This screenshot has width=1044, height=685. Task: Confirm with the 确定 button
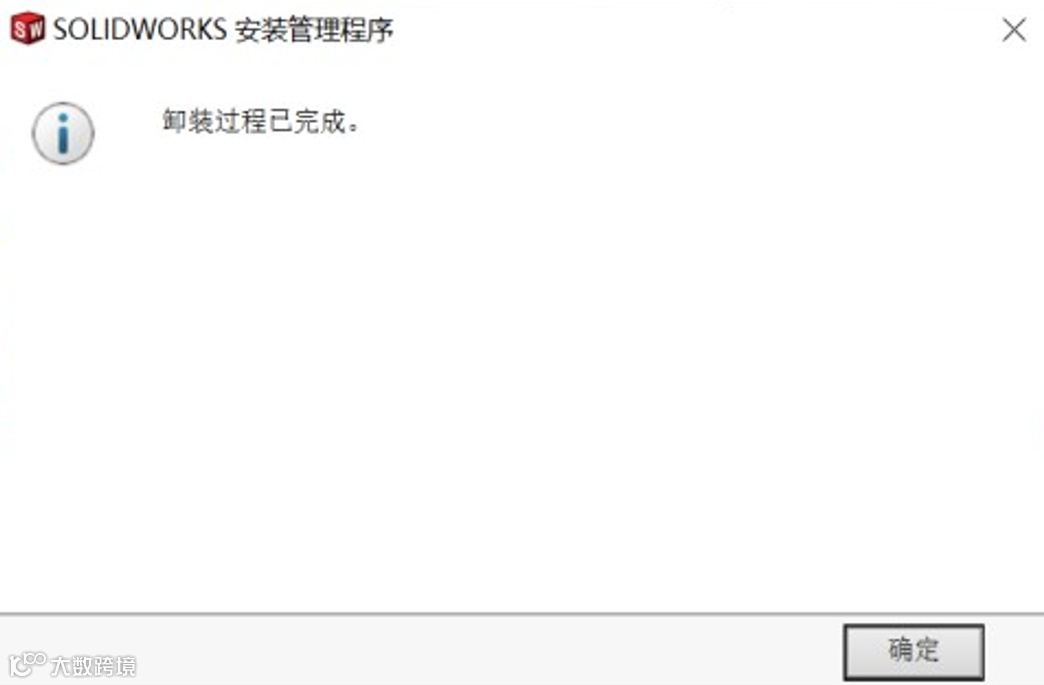pyautogui.click(x=914, y=652)
